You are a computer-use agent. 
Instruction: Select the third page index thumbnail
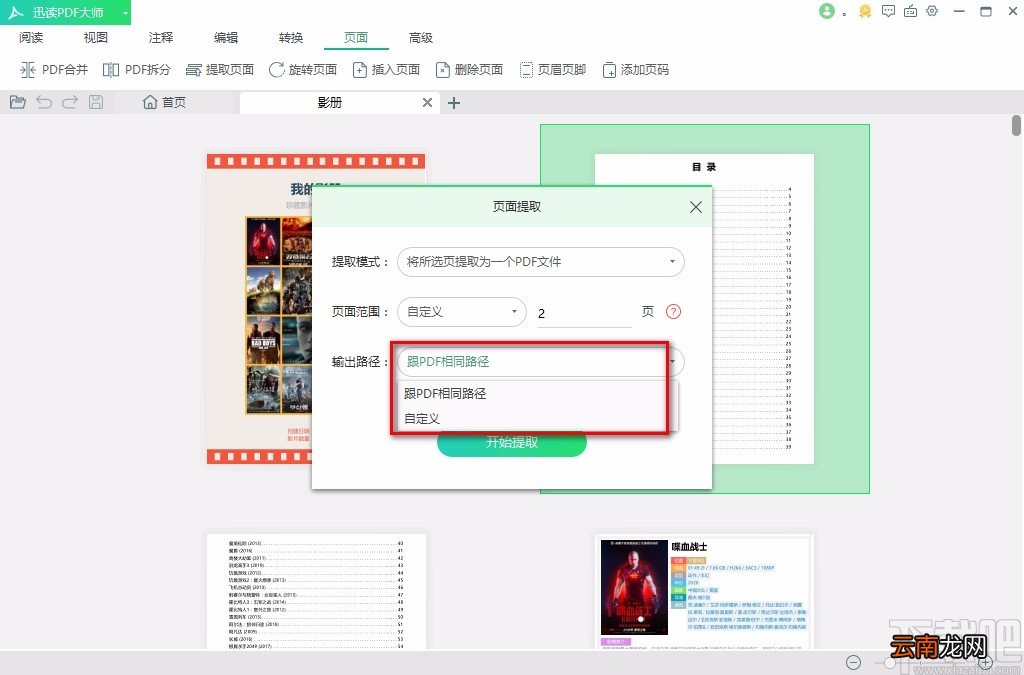tap(316, 591)
